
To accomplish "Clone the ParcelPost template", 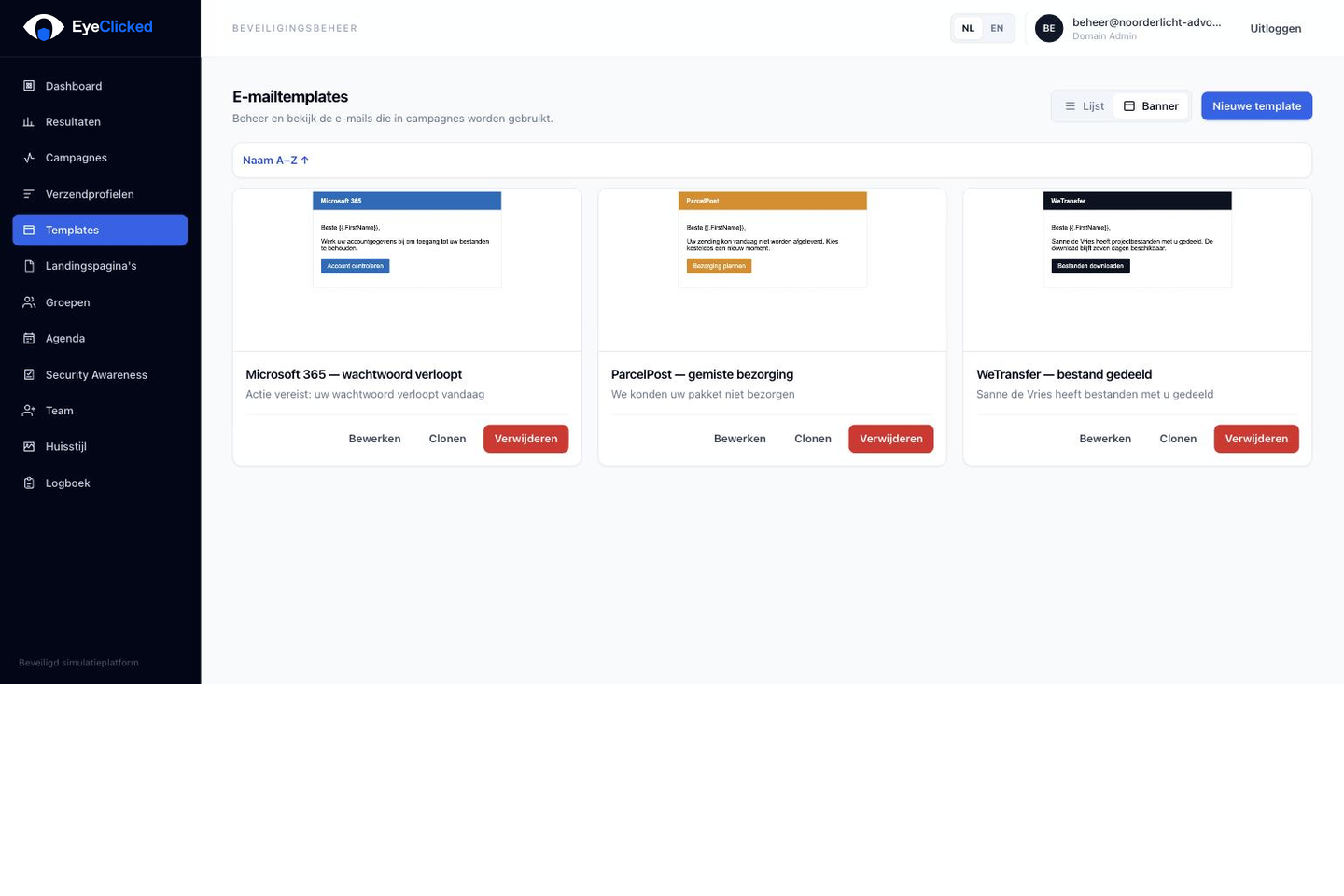I will pos(813,439).
